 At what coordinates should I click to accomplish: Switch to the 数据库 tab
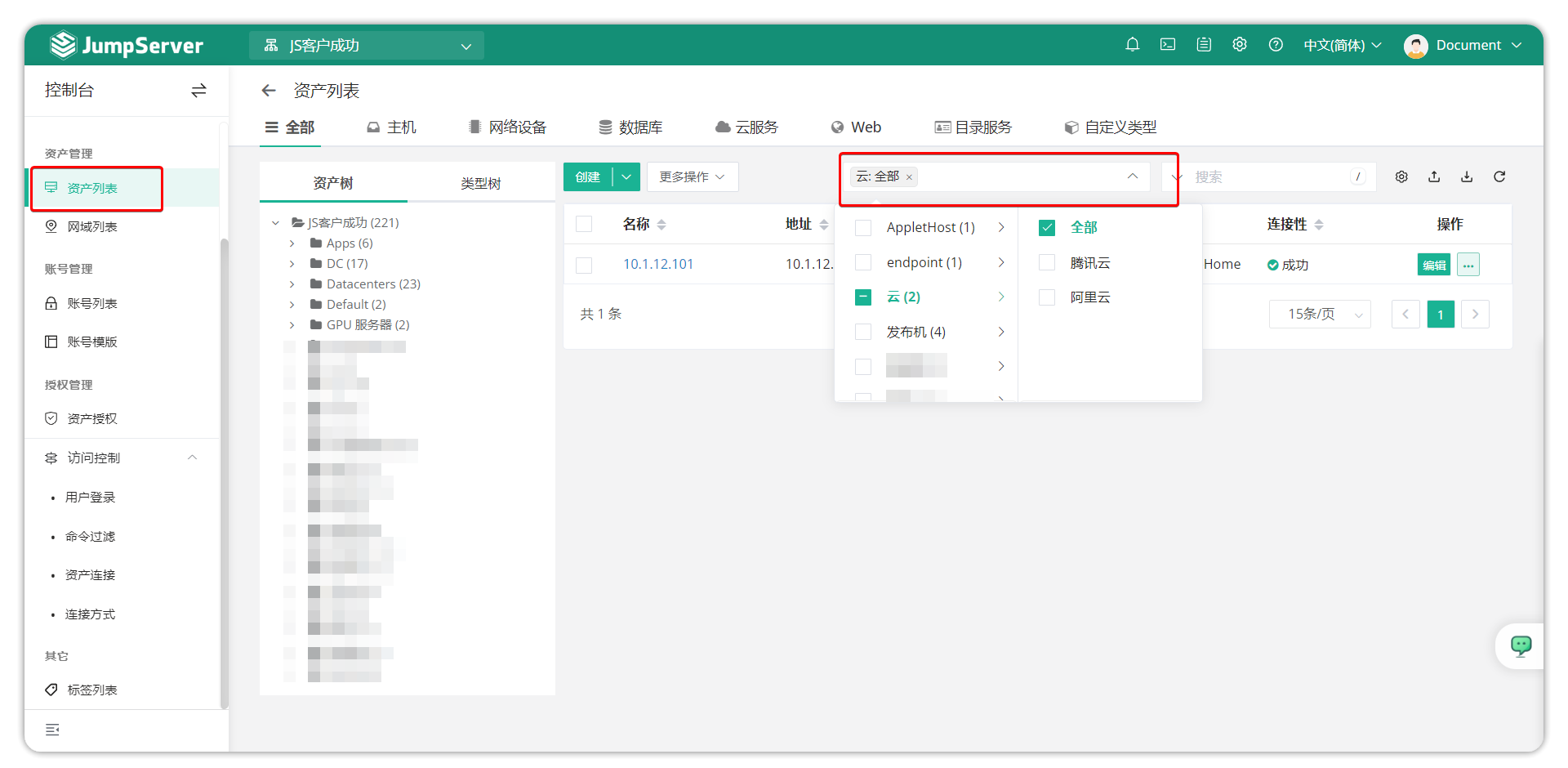coord(630,127)
